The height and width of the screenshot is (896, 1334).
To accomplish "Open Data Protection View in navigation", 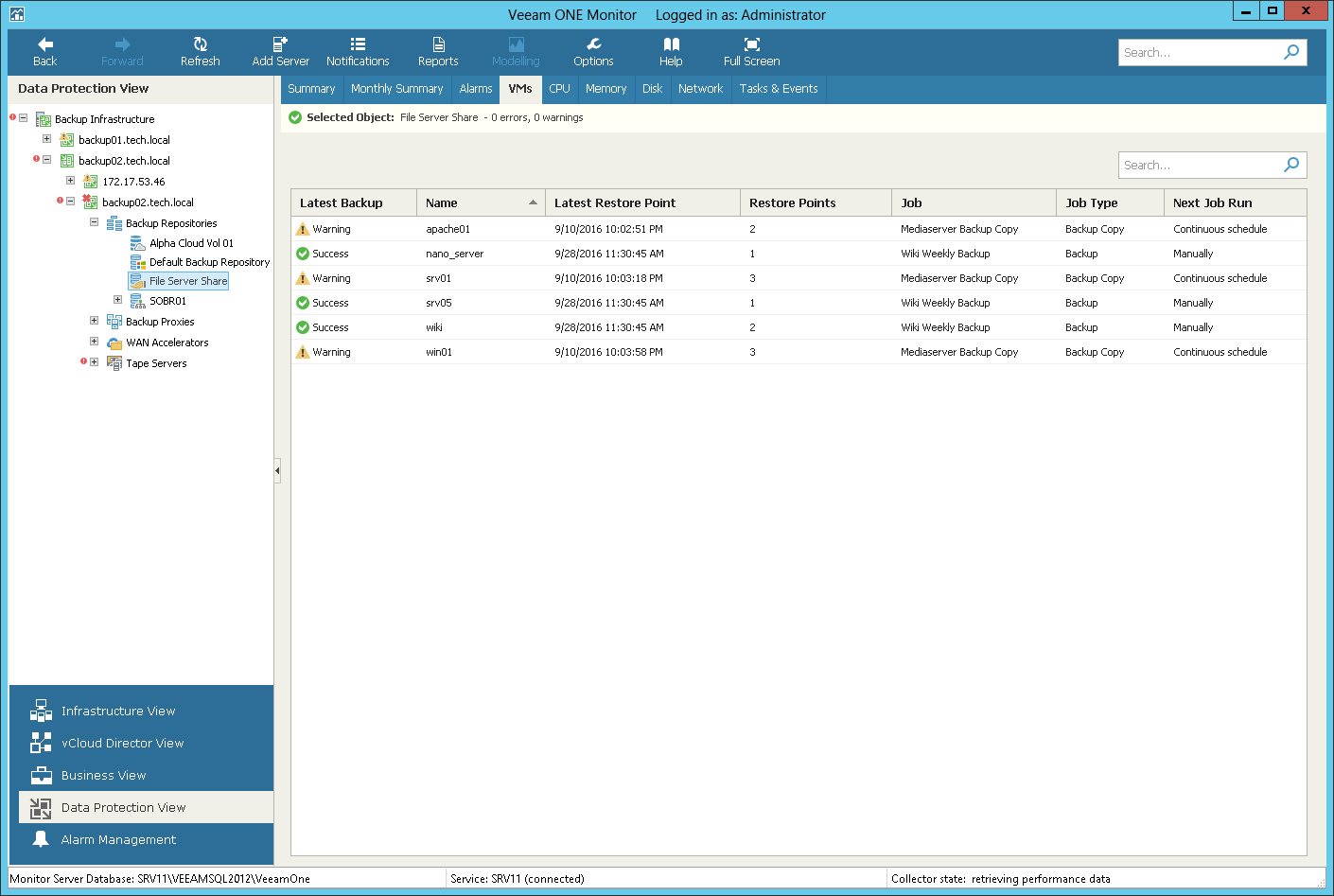I will tap(146, 807).
